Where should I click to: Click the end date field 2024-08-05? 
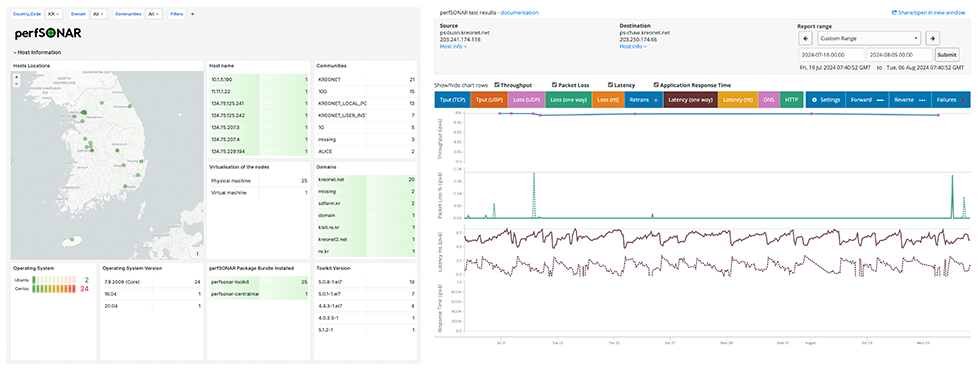pyautogui.click(x=899, y=55)
